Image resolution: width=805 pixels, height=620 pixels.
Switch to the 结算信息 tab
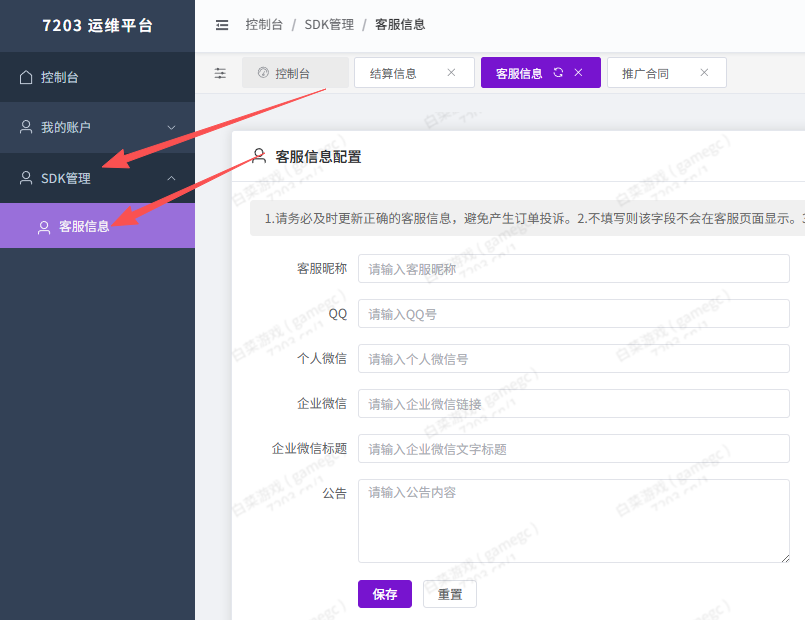pos(414,73)
